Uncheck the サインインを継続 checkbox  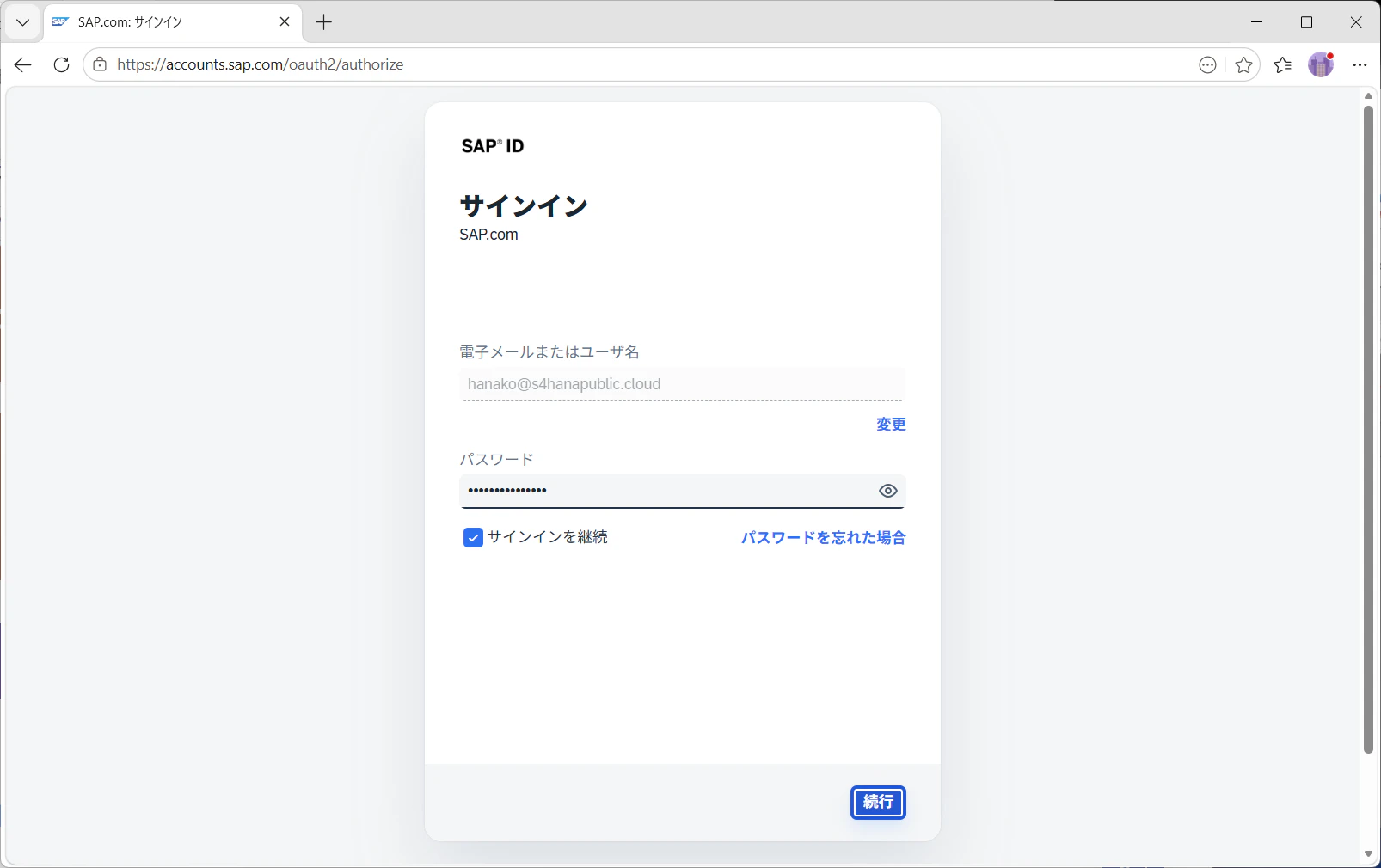click(x=473, y=538)
